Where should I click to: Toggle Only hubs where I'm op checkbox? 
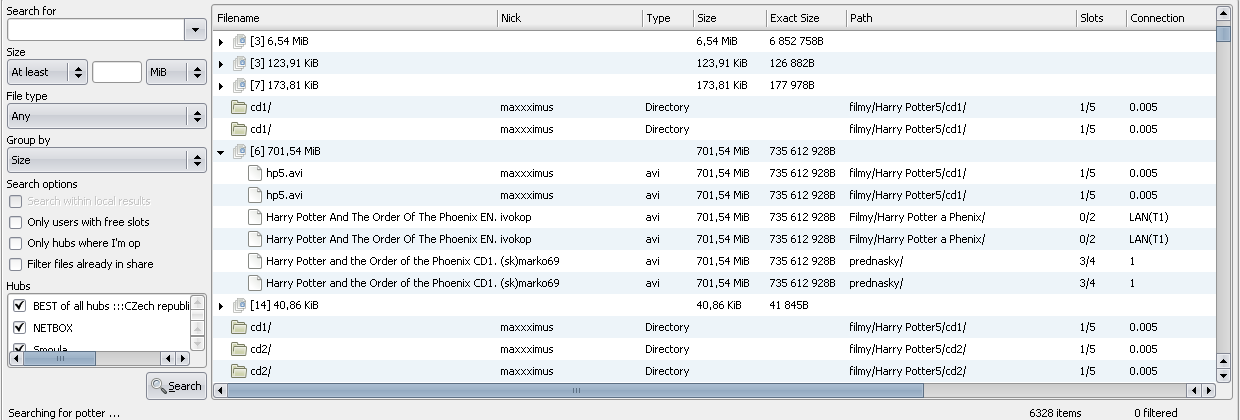pyautogui.click(x=15, y=243)
